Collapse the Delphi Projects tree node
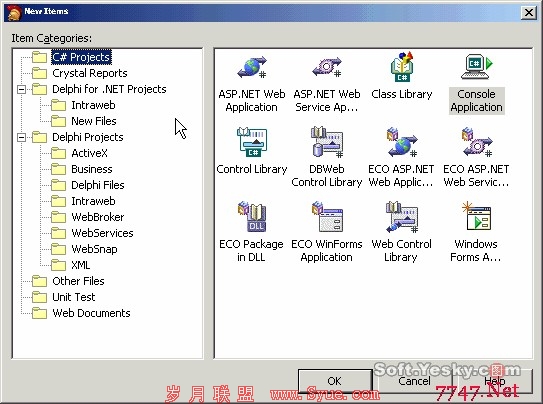The height and width of the screenshot is (404, 543). pos(21,137)
